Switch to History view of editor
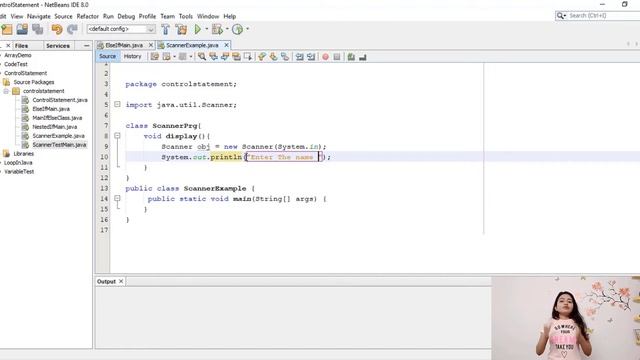Viewport: 640px width, 360px height. [x=132, y=56]
